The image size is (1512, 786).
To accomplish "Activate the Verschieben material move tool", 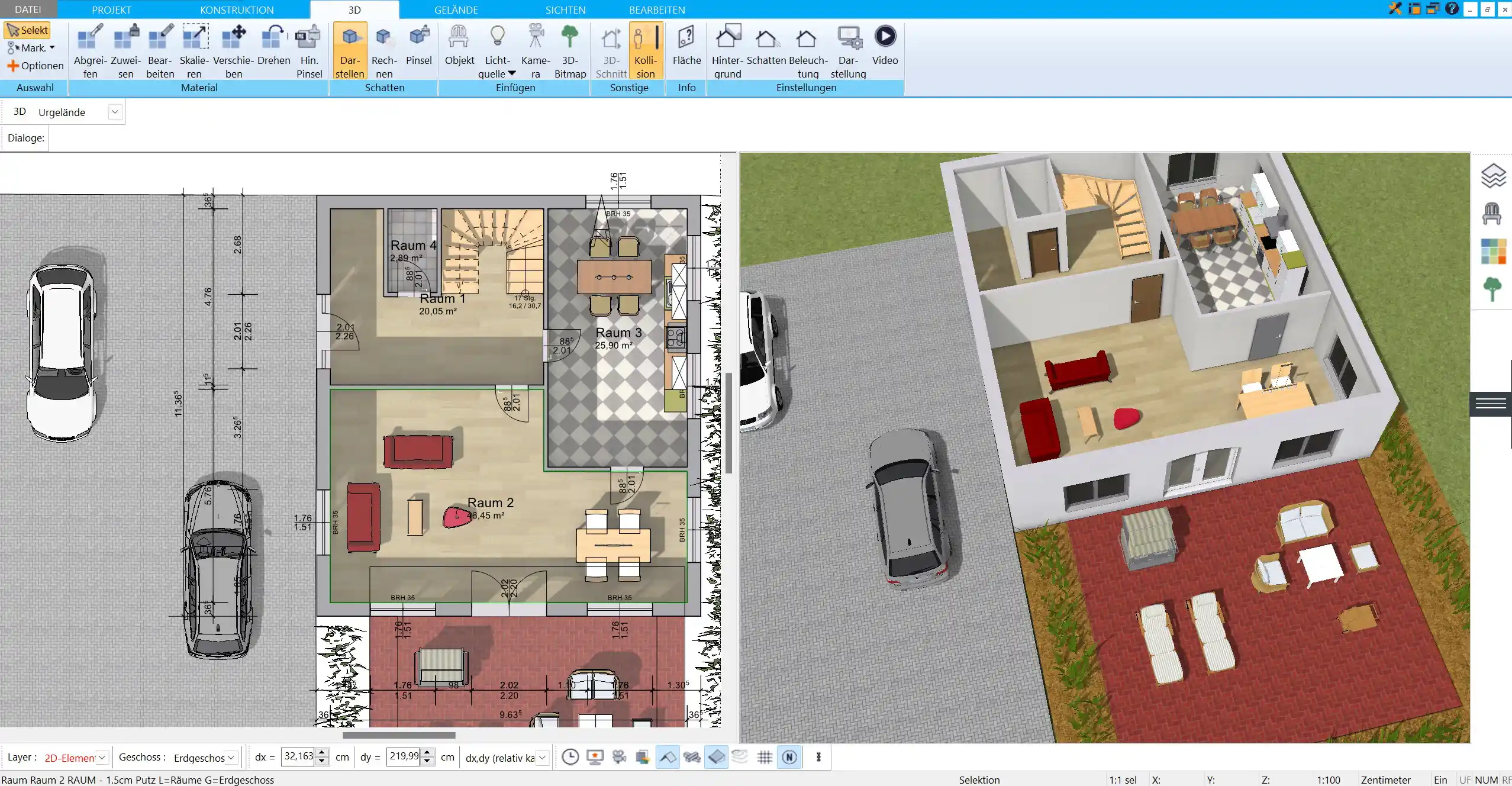I will tap(233, 50).
